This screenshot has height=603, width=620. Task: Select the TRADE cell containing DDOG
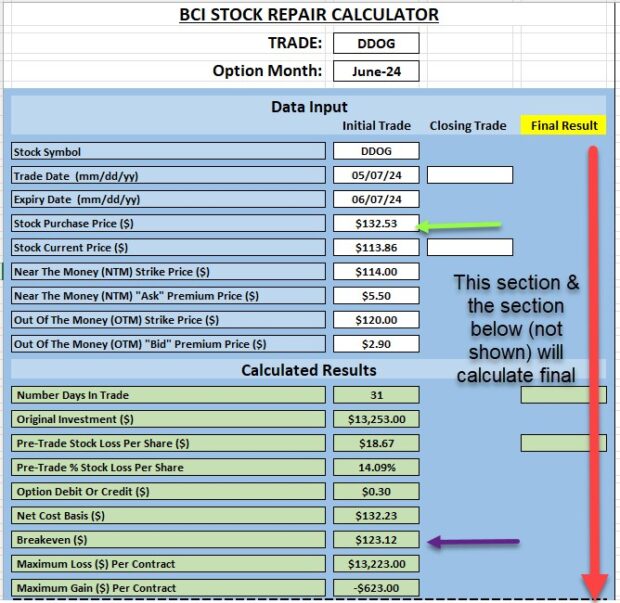point(376,43)
